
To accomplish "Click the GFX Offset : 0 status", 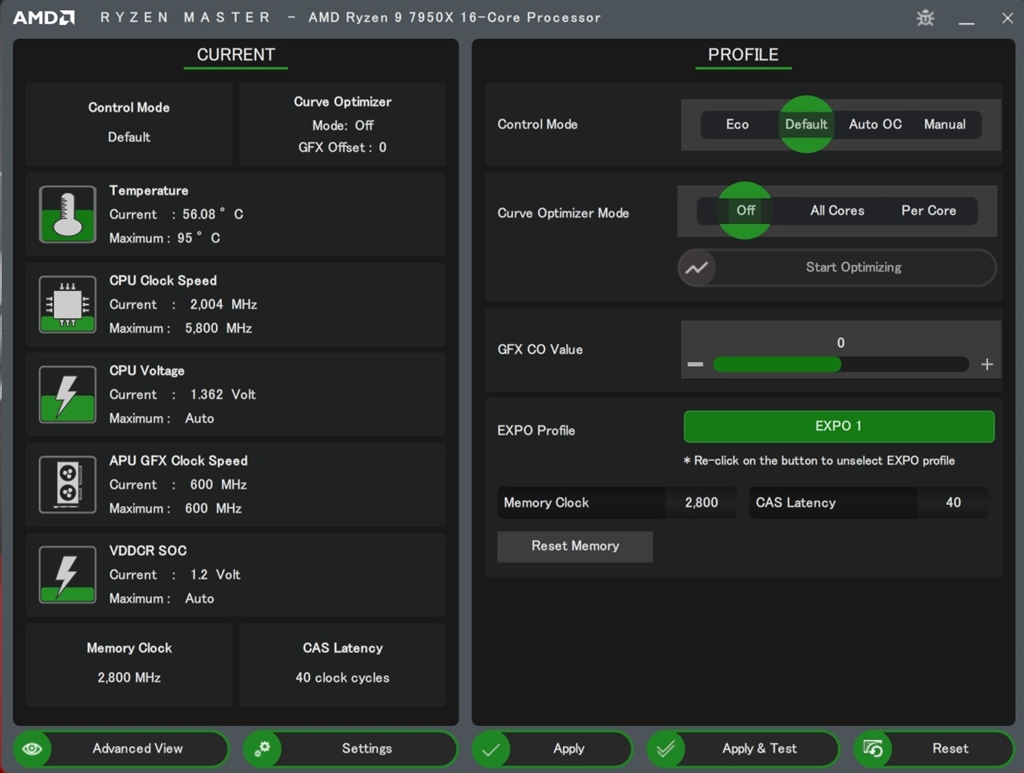I will pyautogui.click(x=342, y=148).
